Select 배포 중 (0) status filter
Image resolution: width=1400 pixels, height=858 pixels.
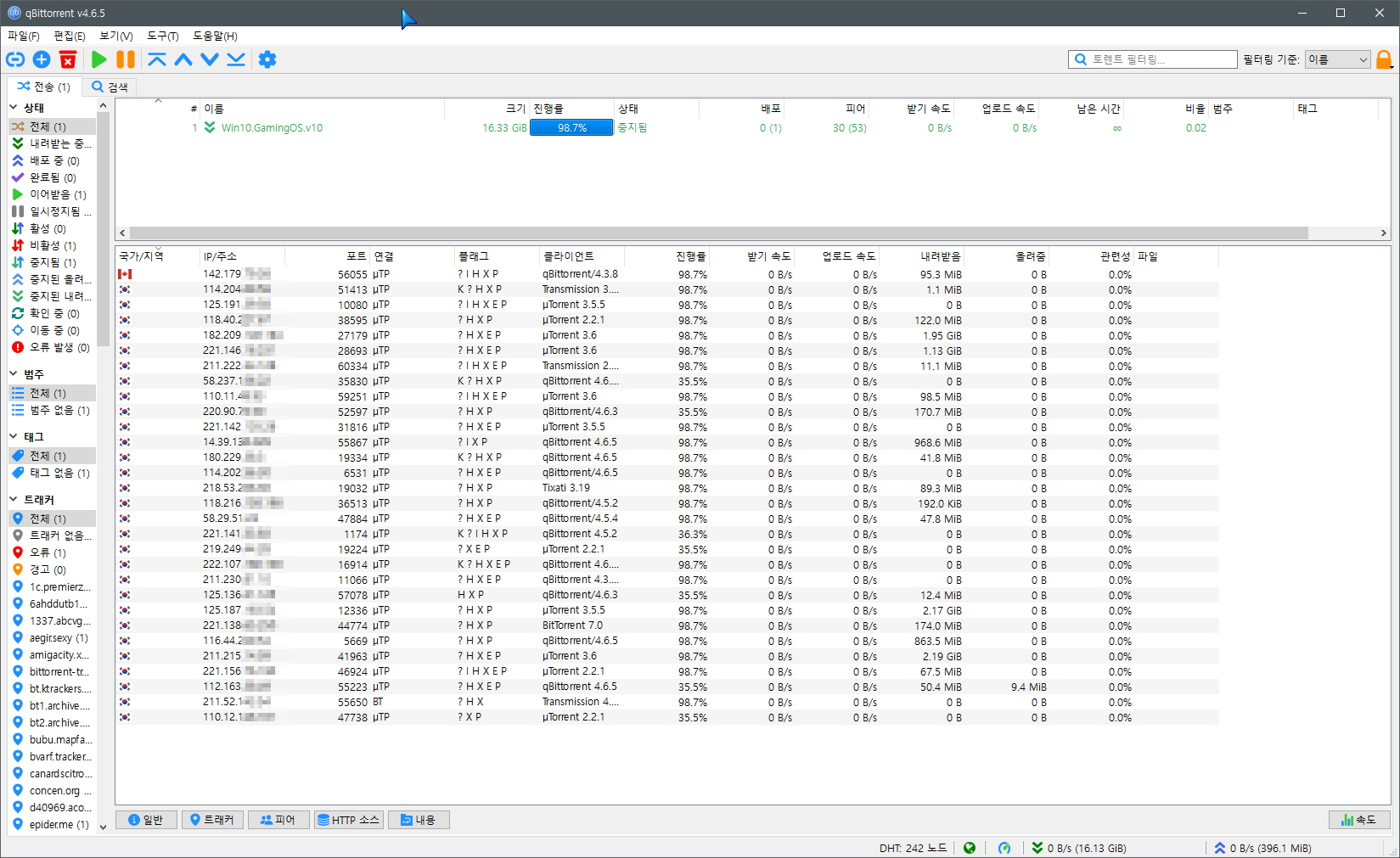point(52,160)
